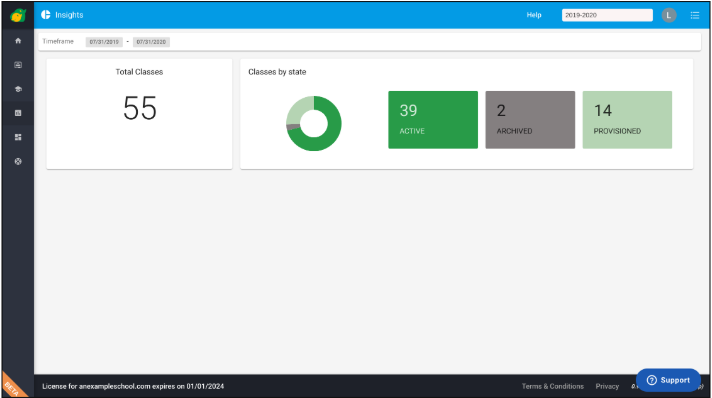Click the 14 Provisioned classes tile
The height and width of the screenshot is (398, 712).
coord(627,120)
